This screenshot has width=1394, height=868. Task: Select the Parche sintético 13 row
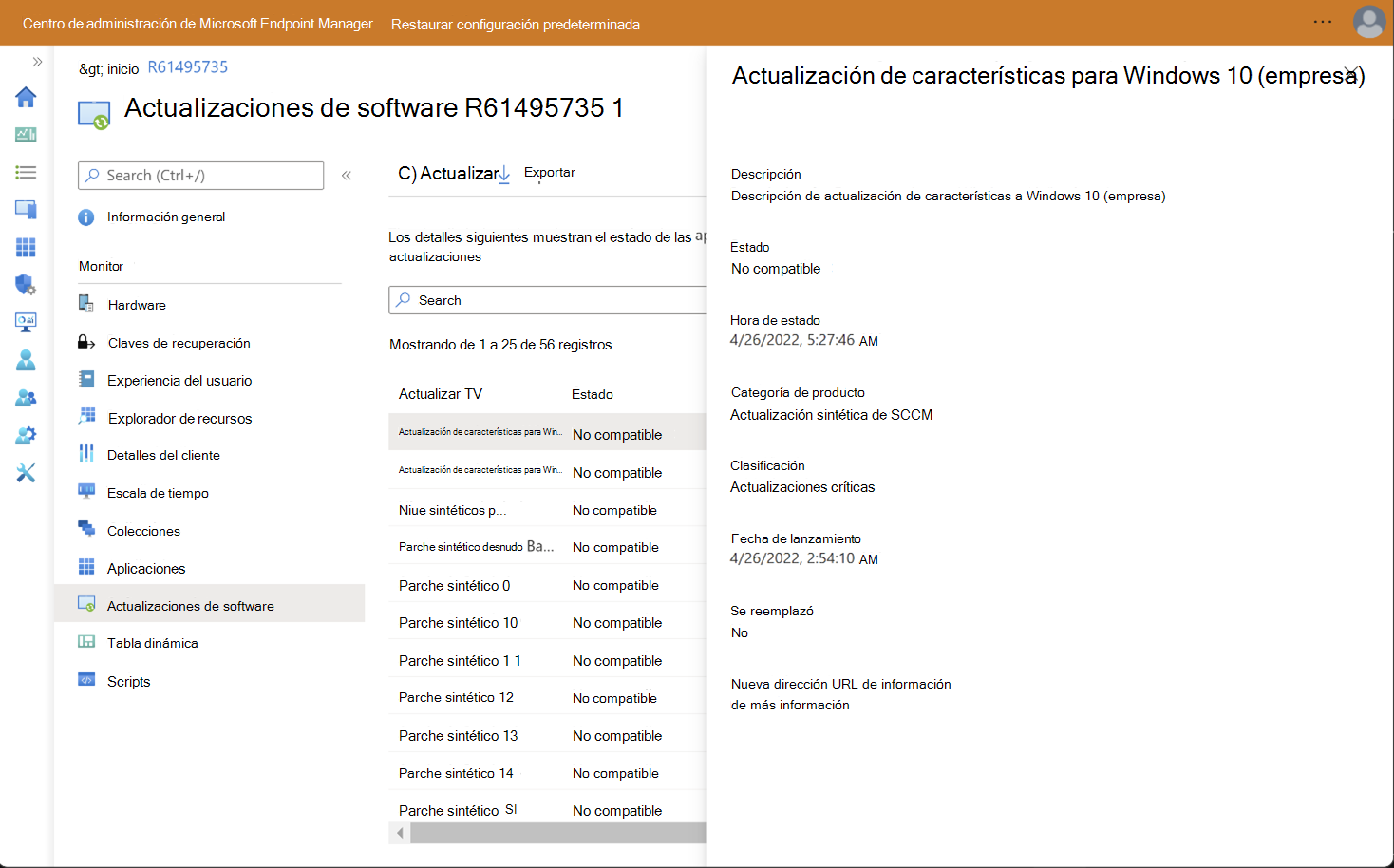[x=548, y=736]
